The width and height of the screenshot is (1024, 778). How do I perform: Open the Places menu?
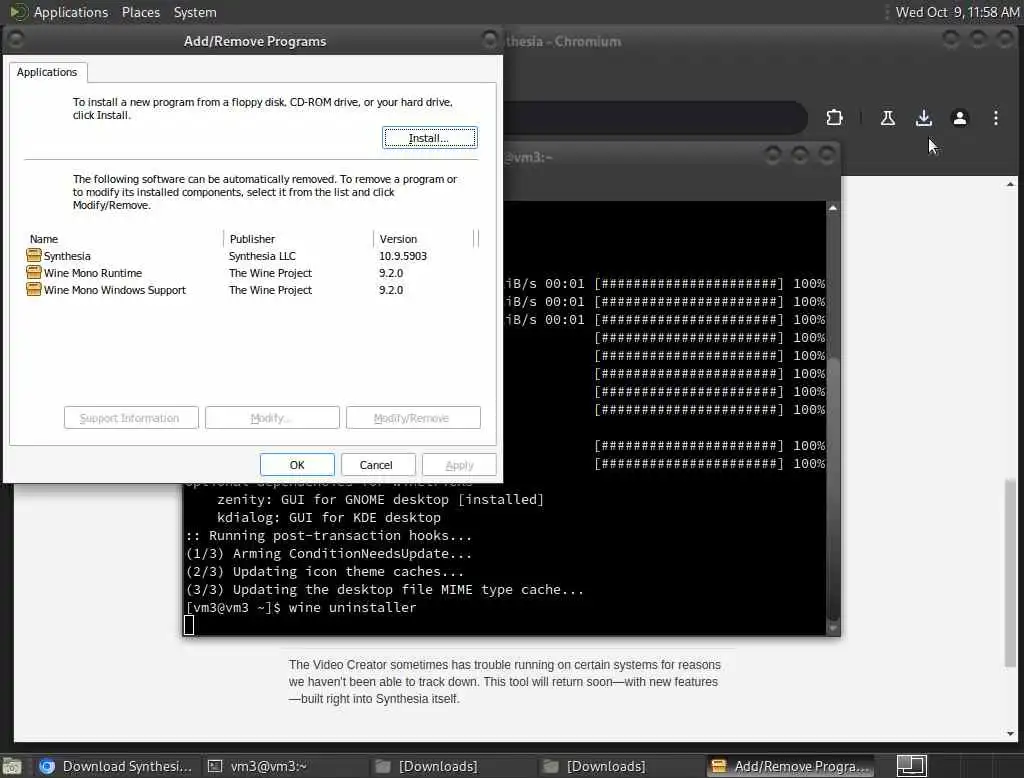[x=140, y=12]
